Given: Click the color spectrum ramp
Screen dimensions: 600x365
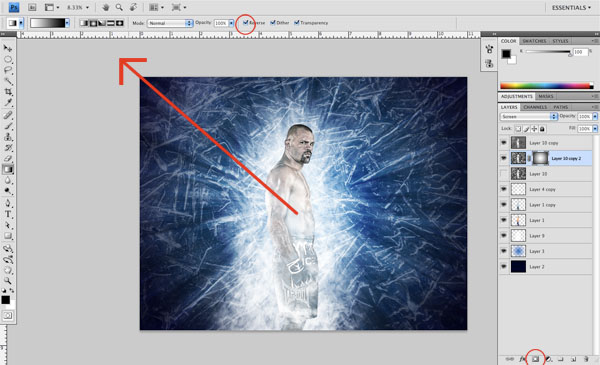Looking at the screenshot, I should tap(546, 86).
